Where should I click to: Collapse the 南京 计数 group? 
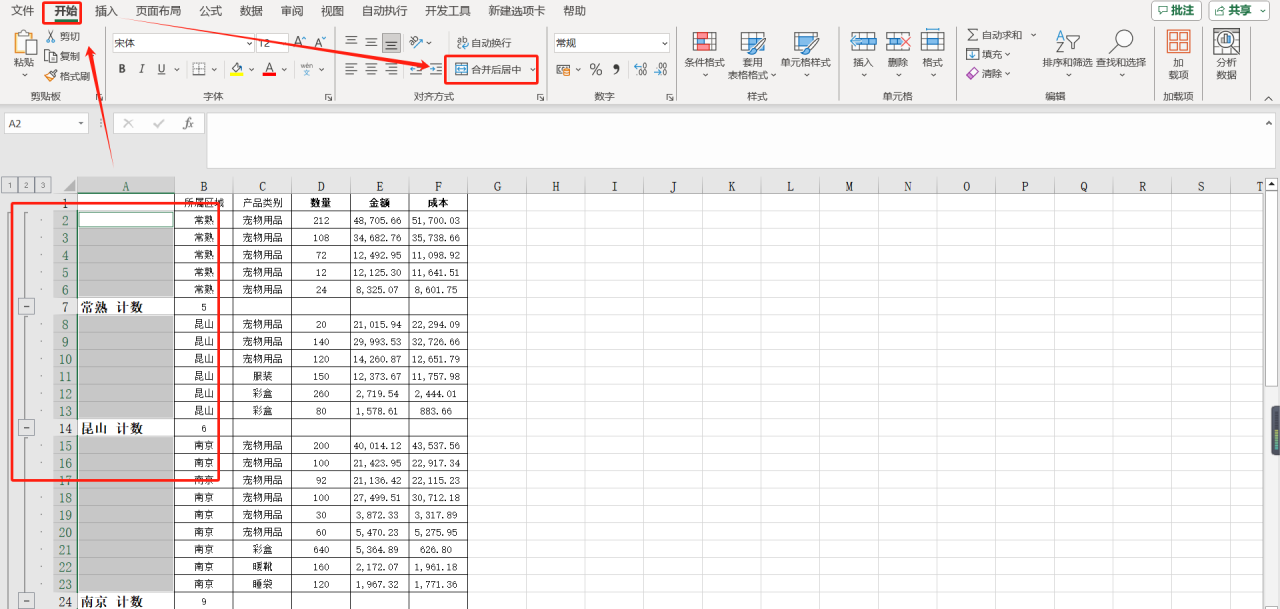[26, 600]
